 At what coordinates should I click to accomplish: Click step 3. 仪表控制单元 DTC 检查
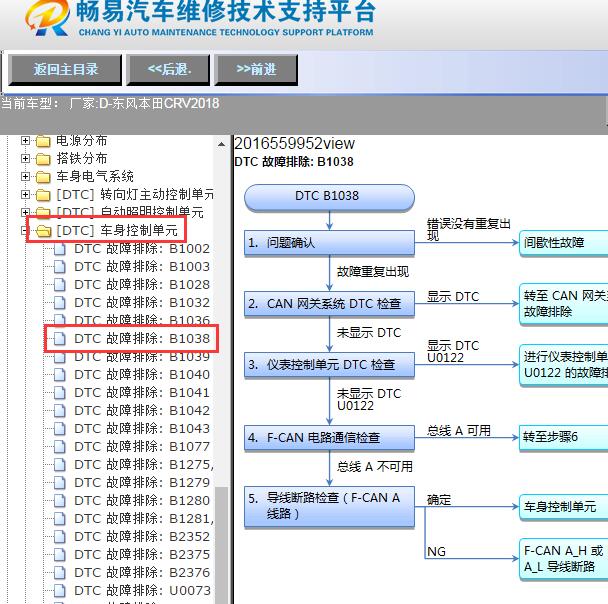(329, 365)
